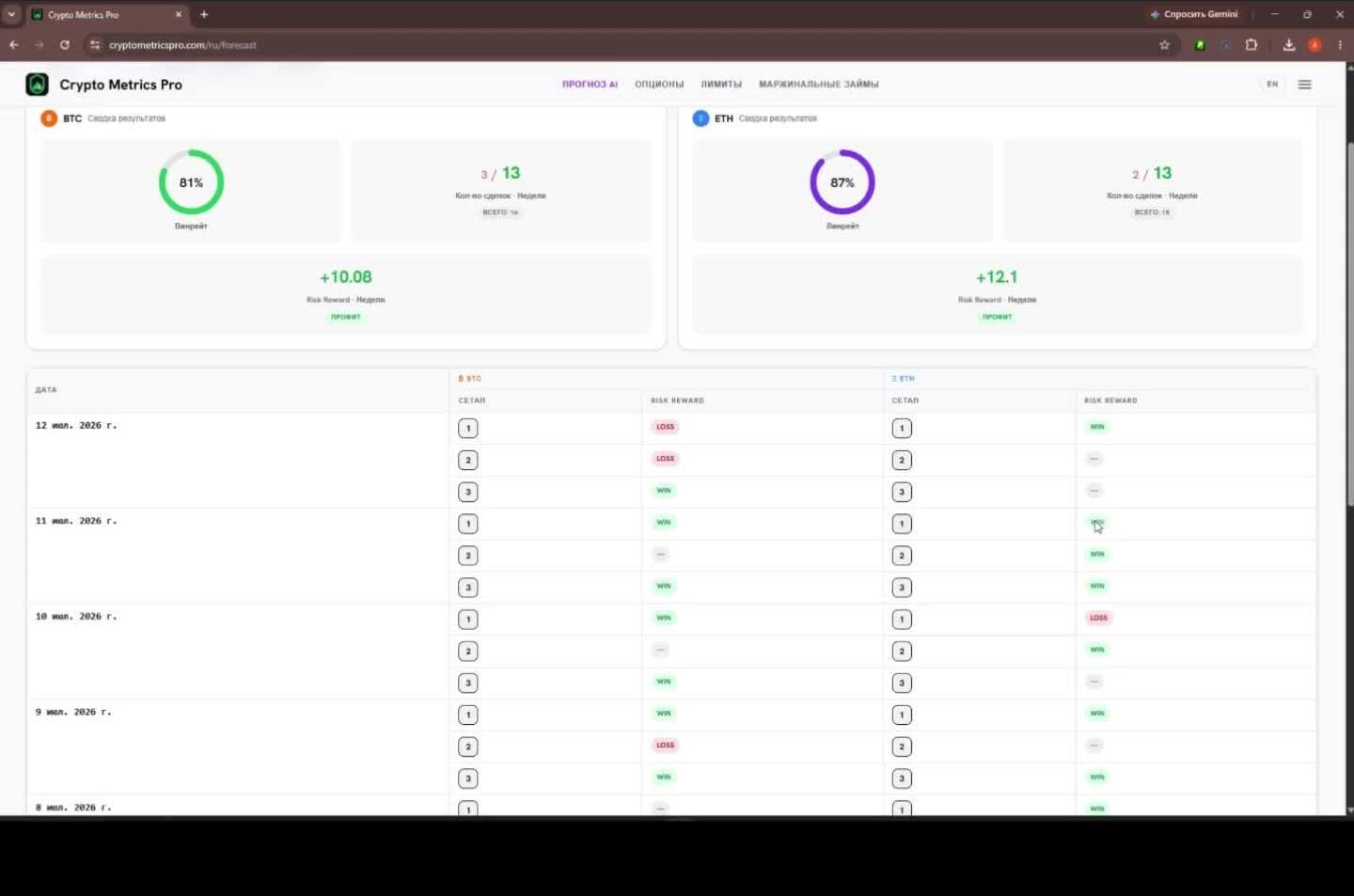Screen dimensions: 1354x896
Task: Click the Crypto Metrics Pro logo icon
Action: (37, 85)
